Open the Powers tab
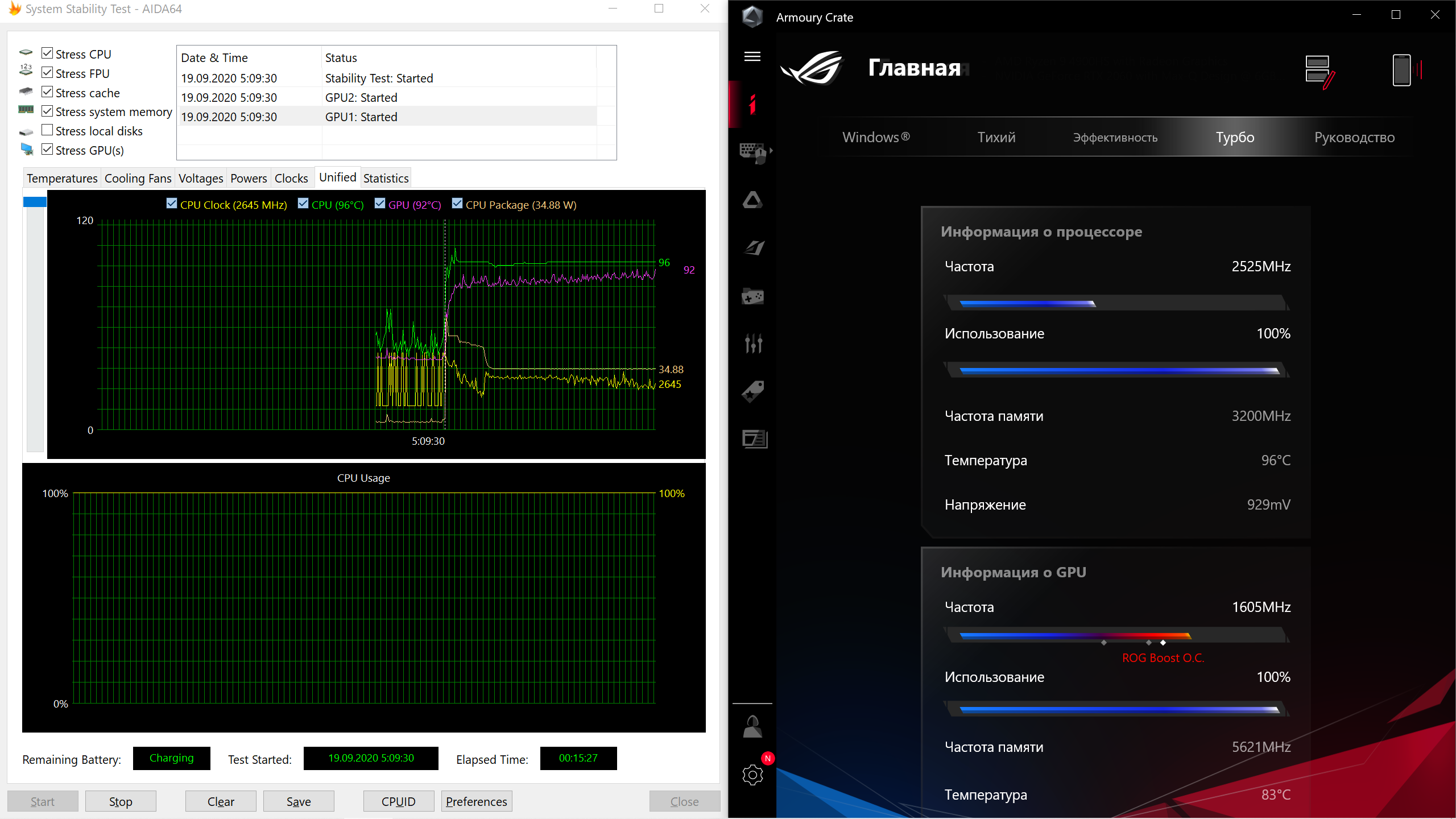The height and width of the screenshot is (819, 1456). [249, 179]
